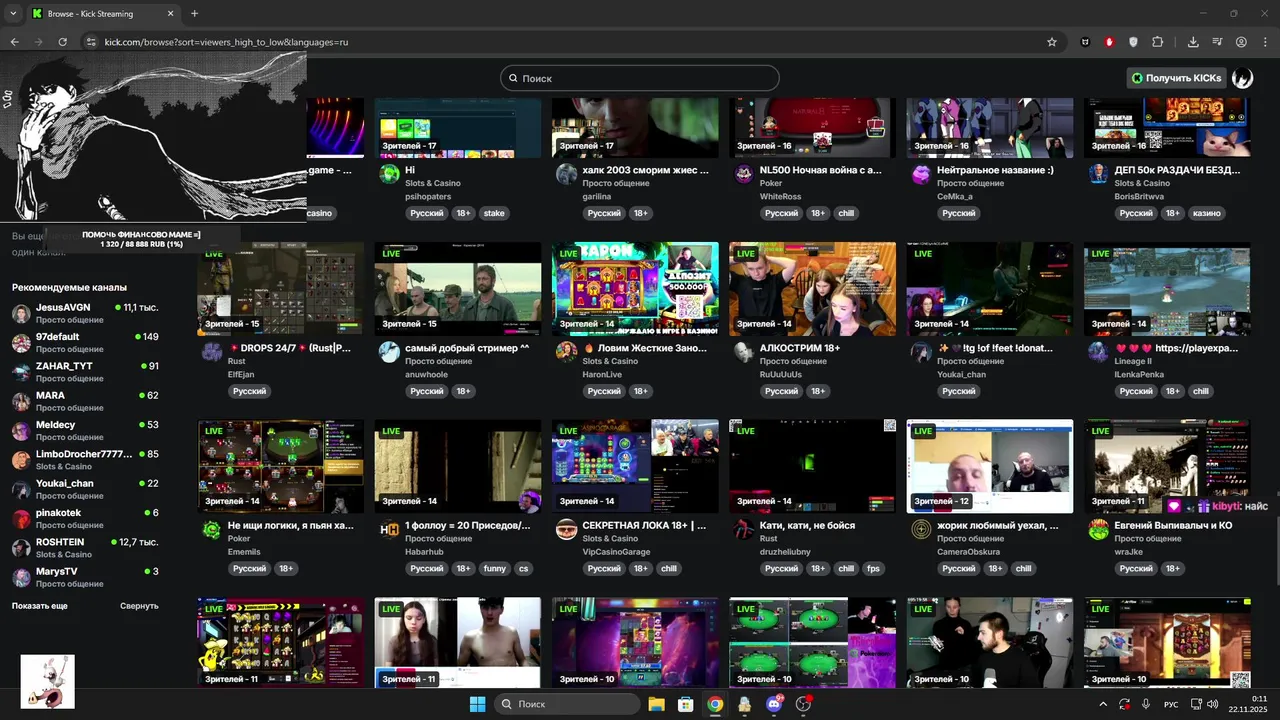Collapse recommended channels with Свернуть
Image resolution: width=1280 pixels, height=720 pixels.
[x=139, y=606]
